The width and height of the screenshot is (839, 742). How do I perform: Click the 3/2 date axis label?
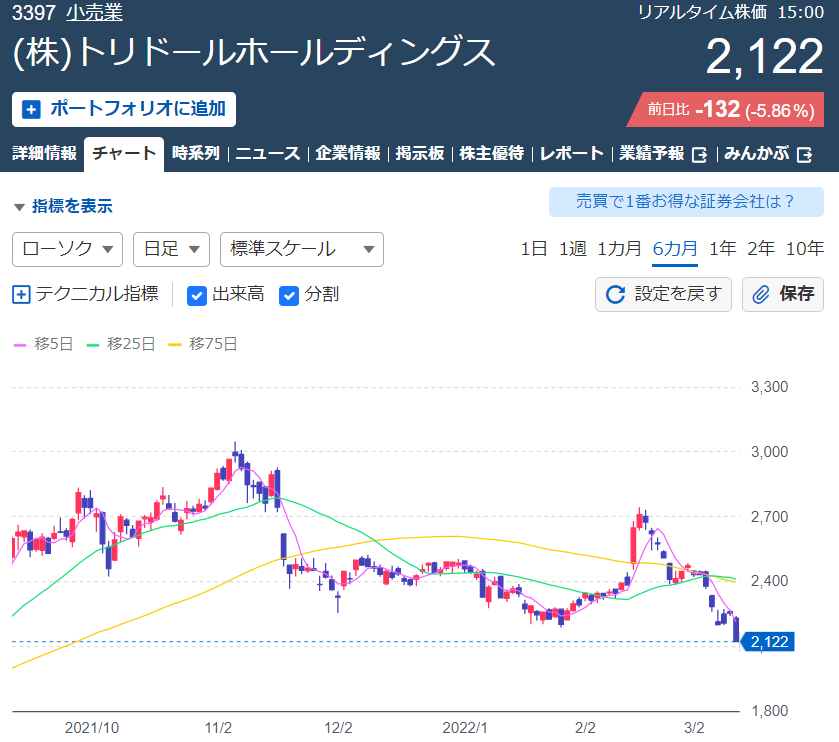[694, 728]
